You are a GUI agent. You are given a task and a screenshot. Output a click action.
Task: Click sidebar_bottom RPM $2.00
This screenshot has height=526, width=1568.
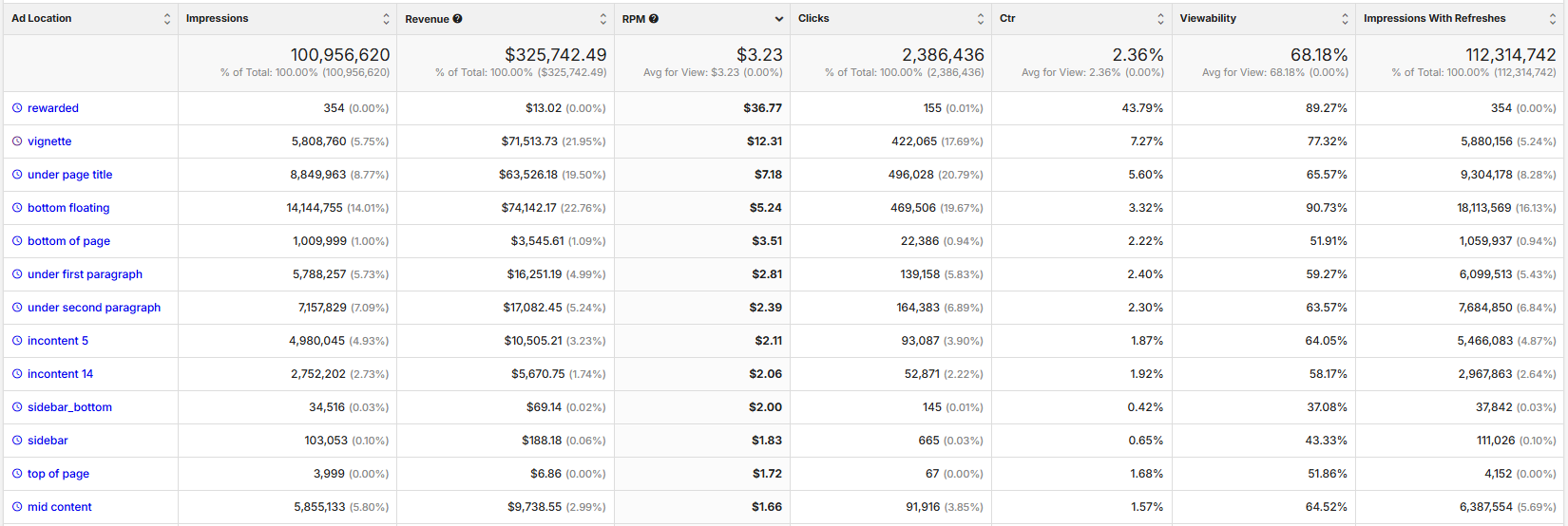pyautogui.click(x=765, y=407)
